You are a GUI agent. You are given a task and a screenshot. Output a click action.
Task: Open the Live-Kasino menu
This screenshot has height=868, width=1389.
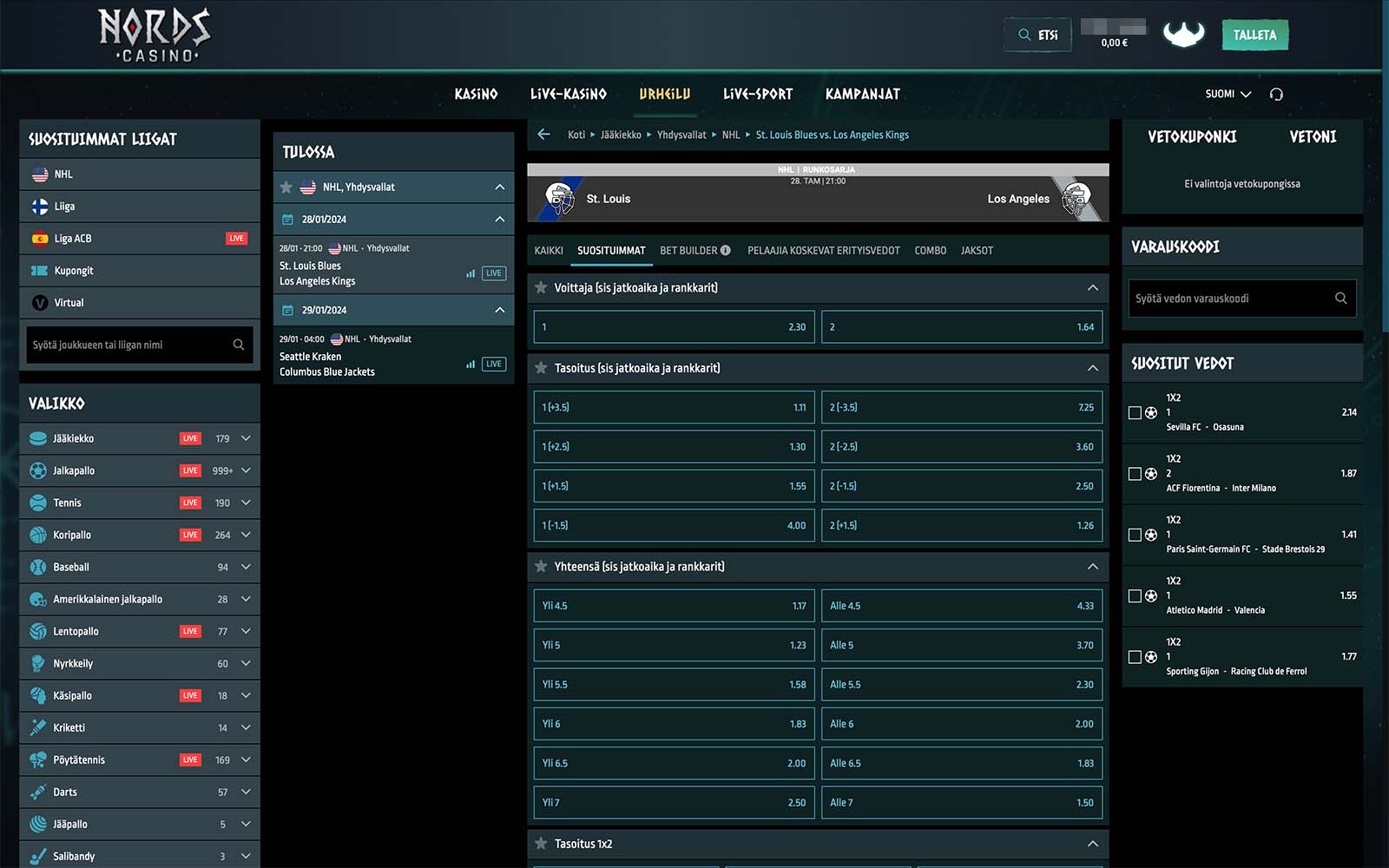(x=569, y=94)
